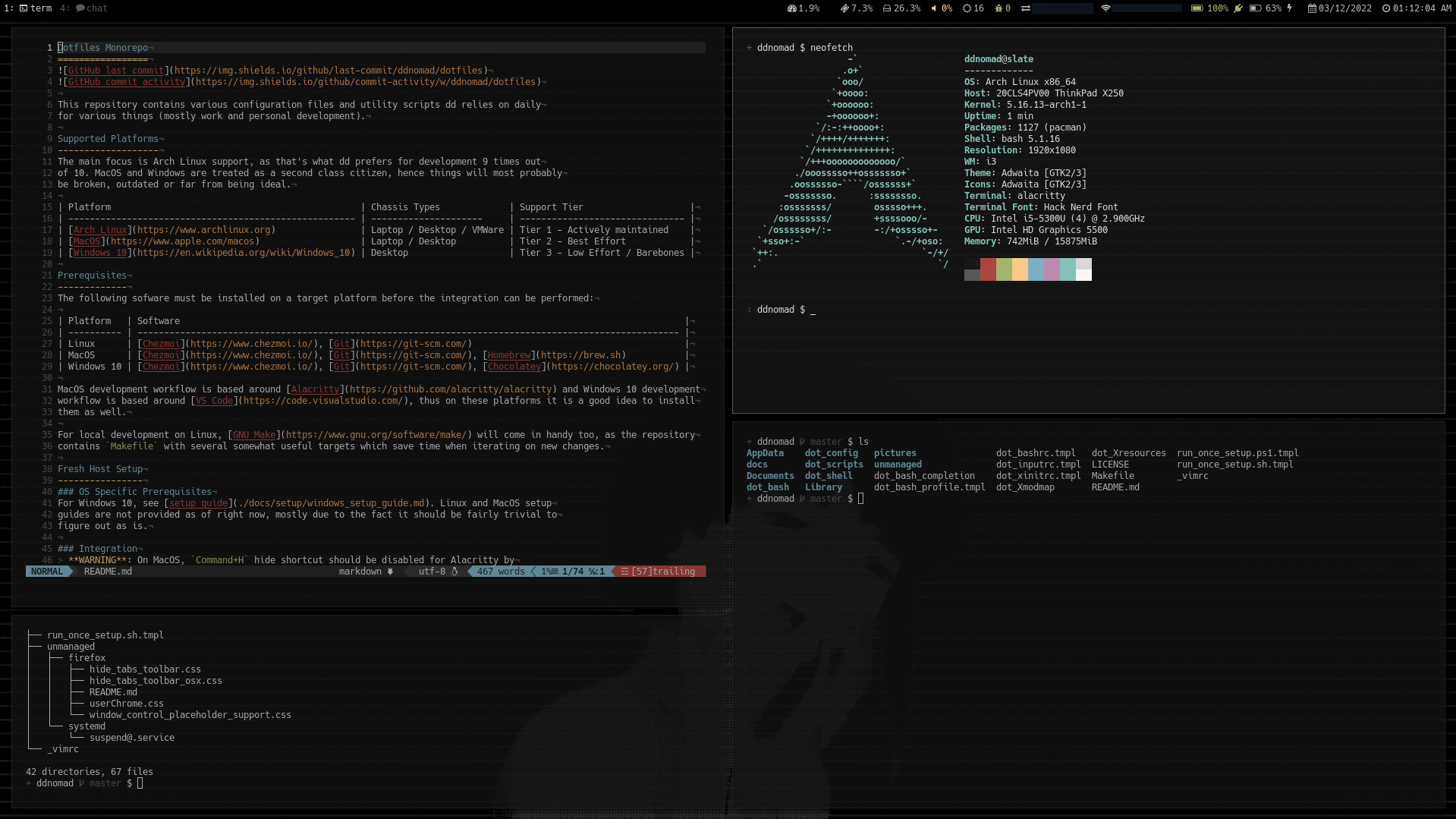Click the AppData directory in ls output

765,453
